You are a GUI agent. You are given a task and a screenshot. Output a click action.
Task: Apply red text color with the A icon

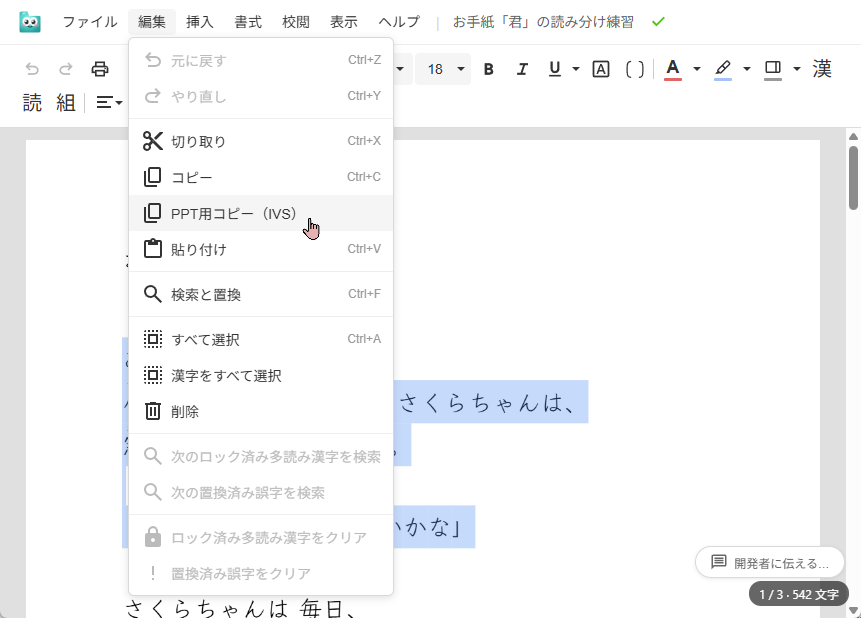point(673,69)
